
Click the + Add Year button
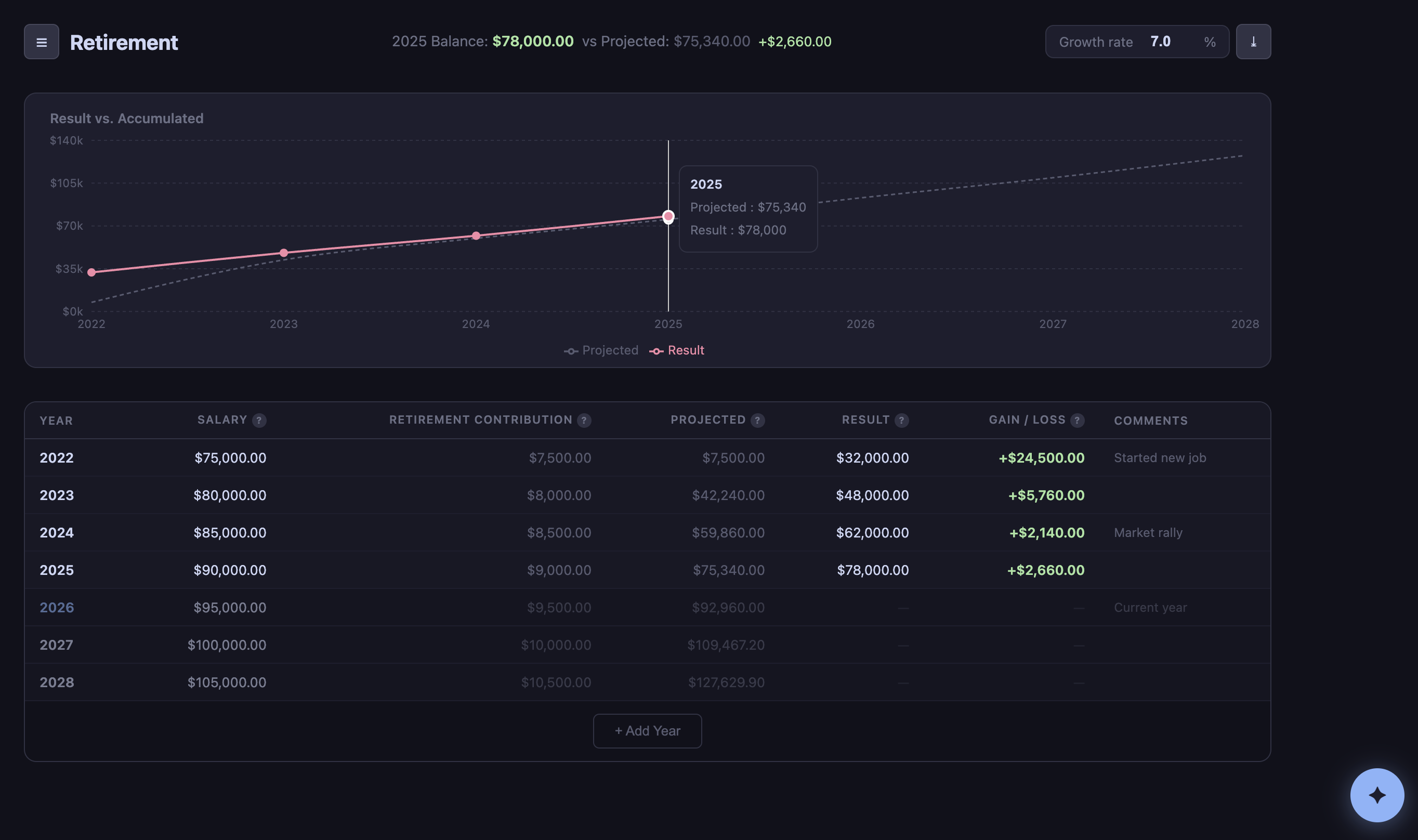coord(647,731)
